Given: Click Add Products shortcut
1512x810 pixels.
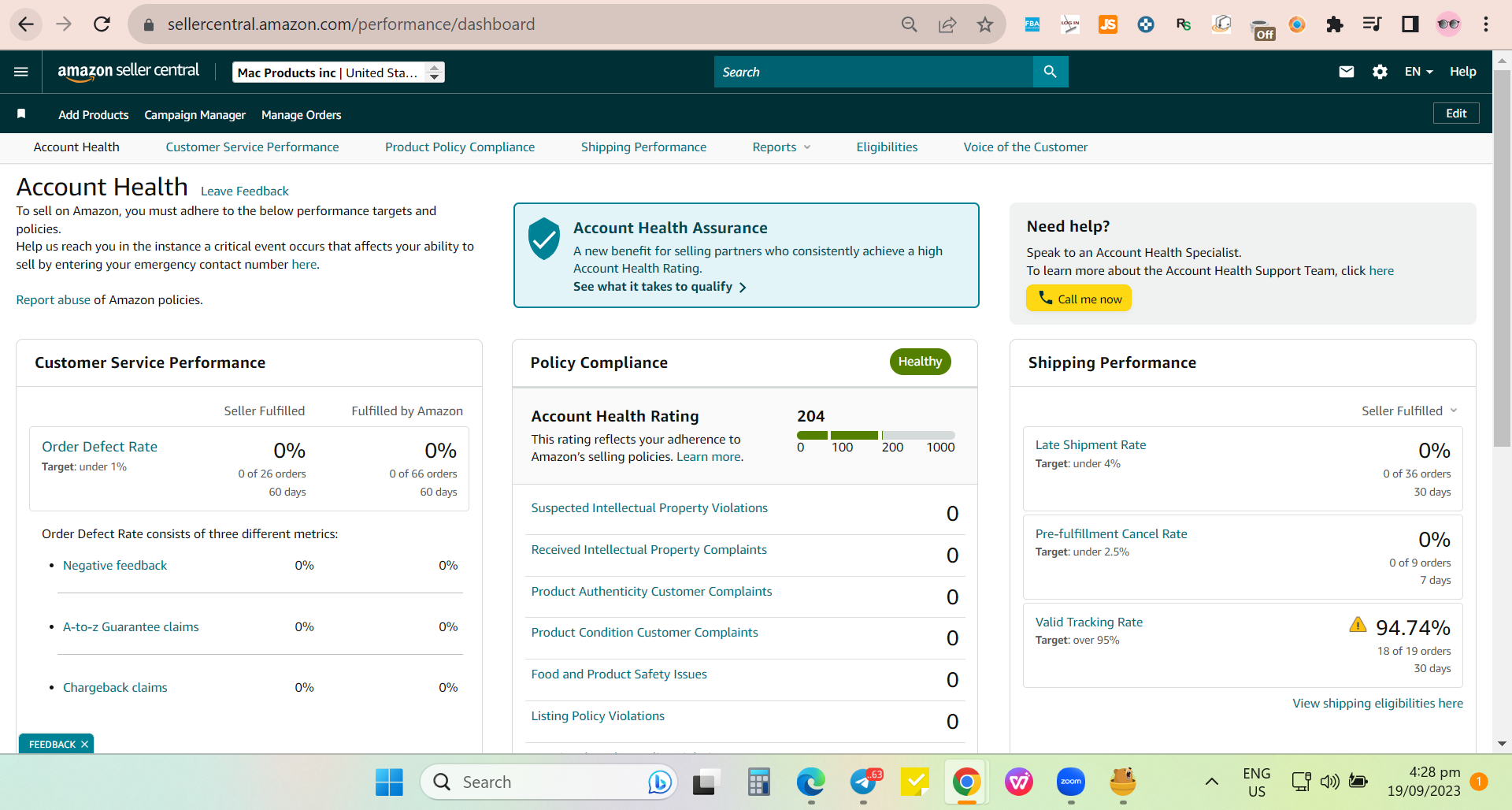Looking at the screenshot, I should (x=94, y=115).
